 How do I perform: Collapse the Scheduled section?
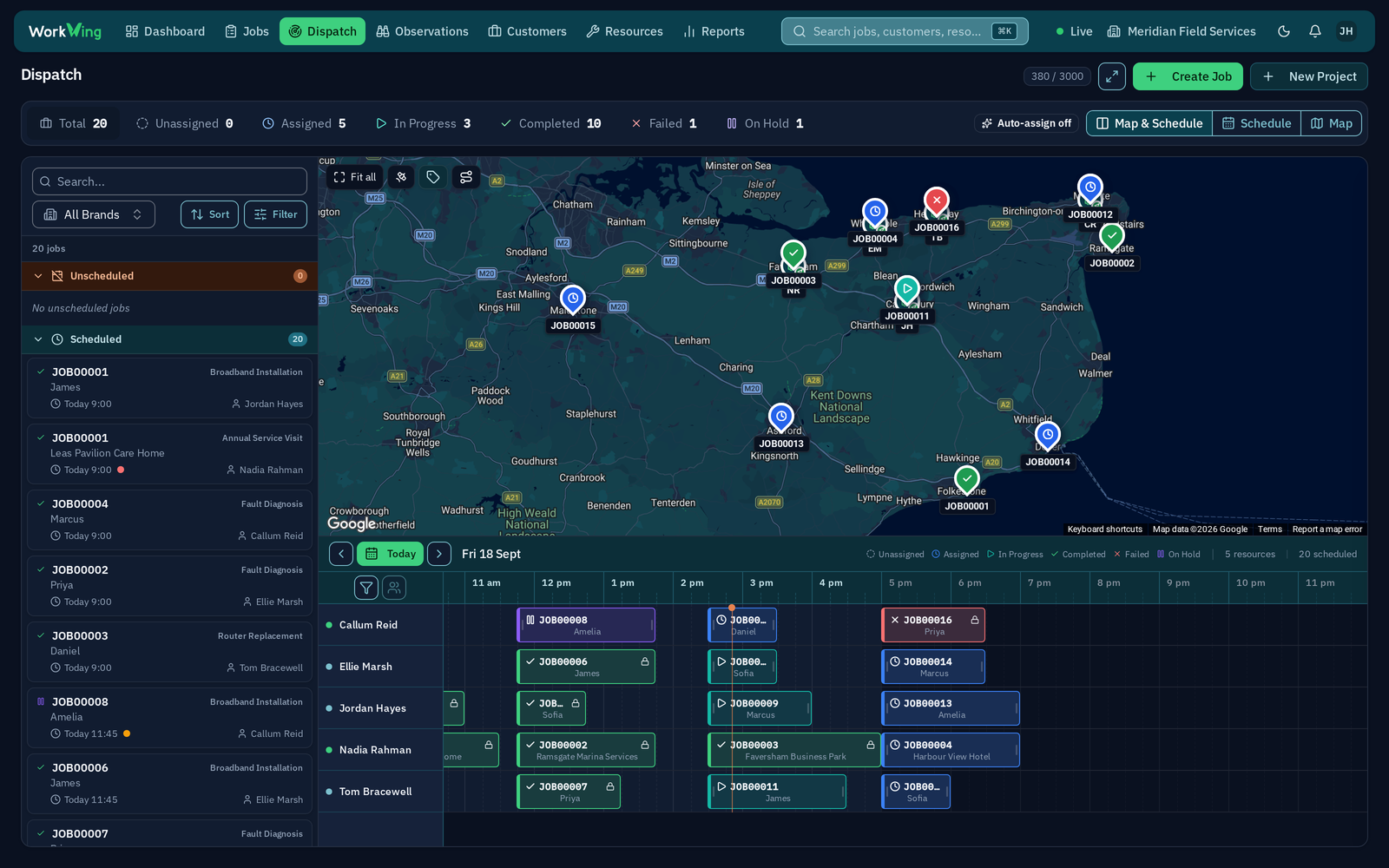169,339
